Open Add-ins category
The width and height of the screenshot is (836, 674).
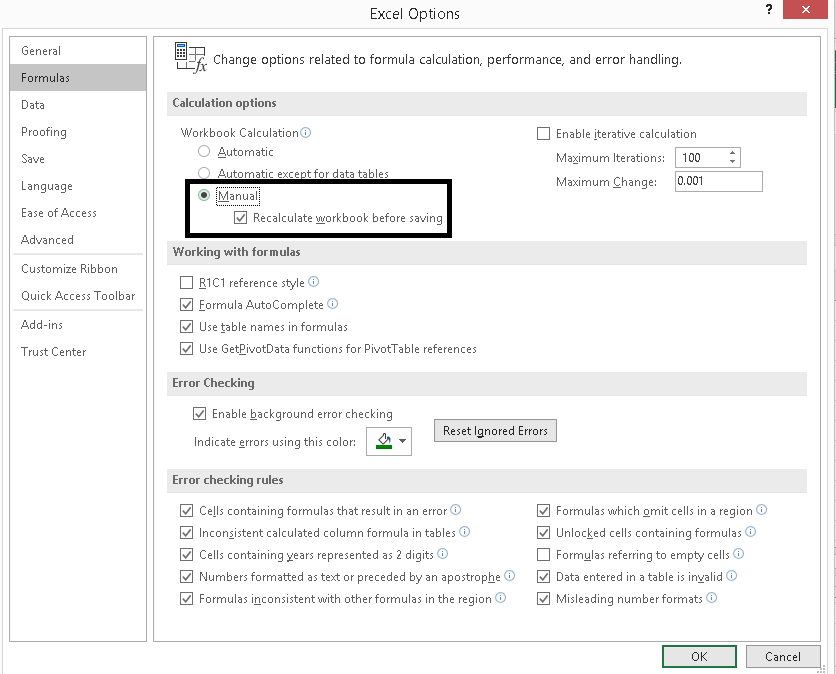tap(78, 325)
